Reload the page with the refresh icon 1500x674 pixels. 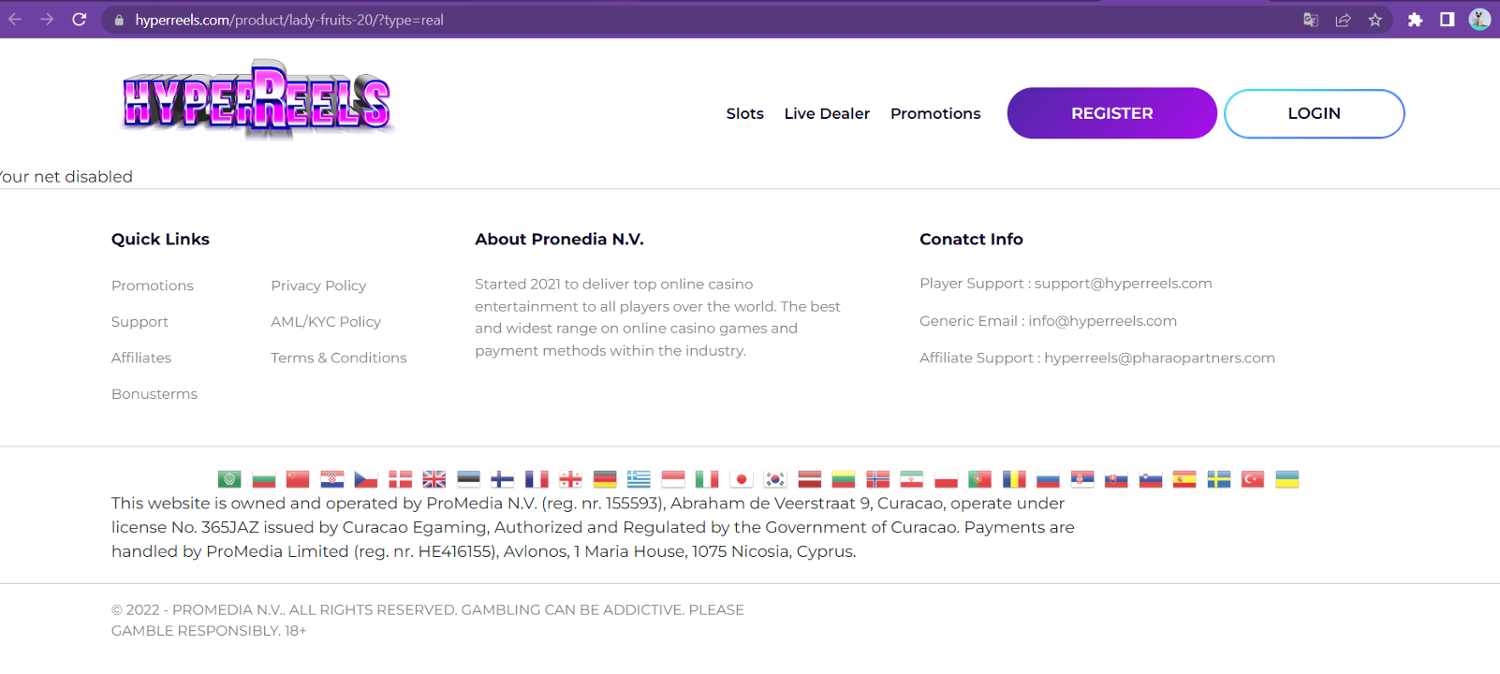80,20
